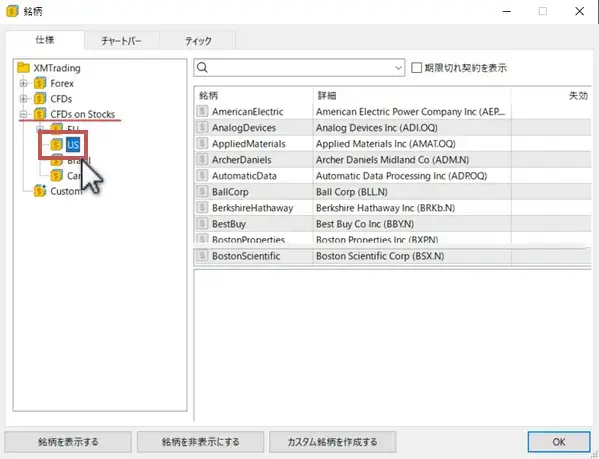Click the CFDs on Stocks group icon

pos(40,114)
